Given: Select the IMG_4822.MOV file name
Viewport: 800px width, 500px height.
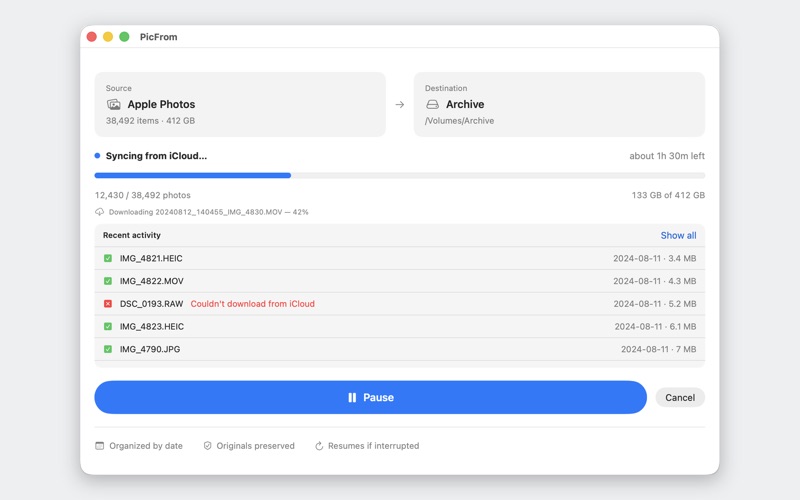Looking at the screenshot, I should tap(152, 281).
